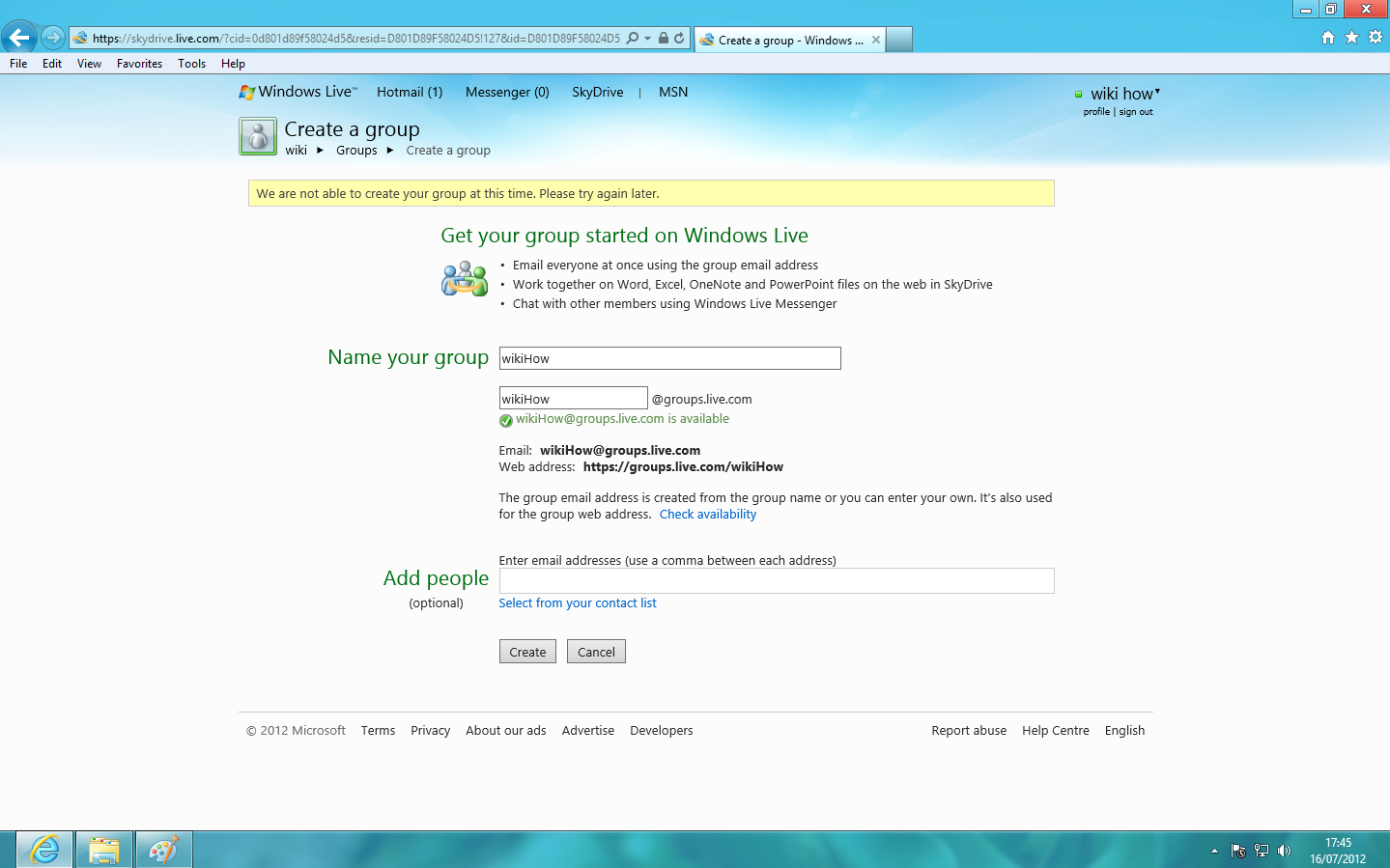
Task: Open the MSN link
Action: click(x=673, y=92)
